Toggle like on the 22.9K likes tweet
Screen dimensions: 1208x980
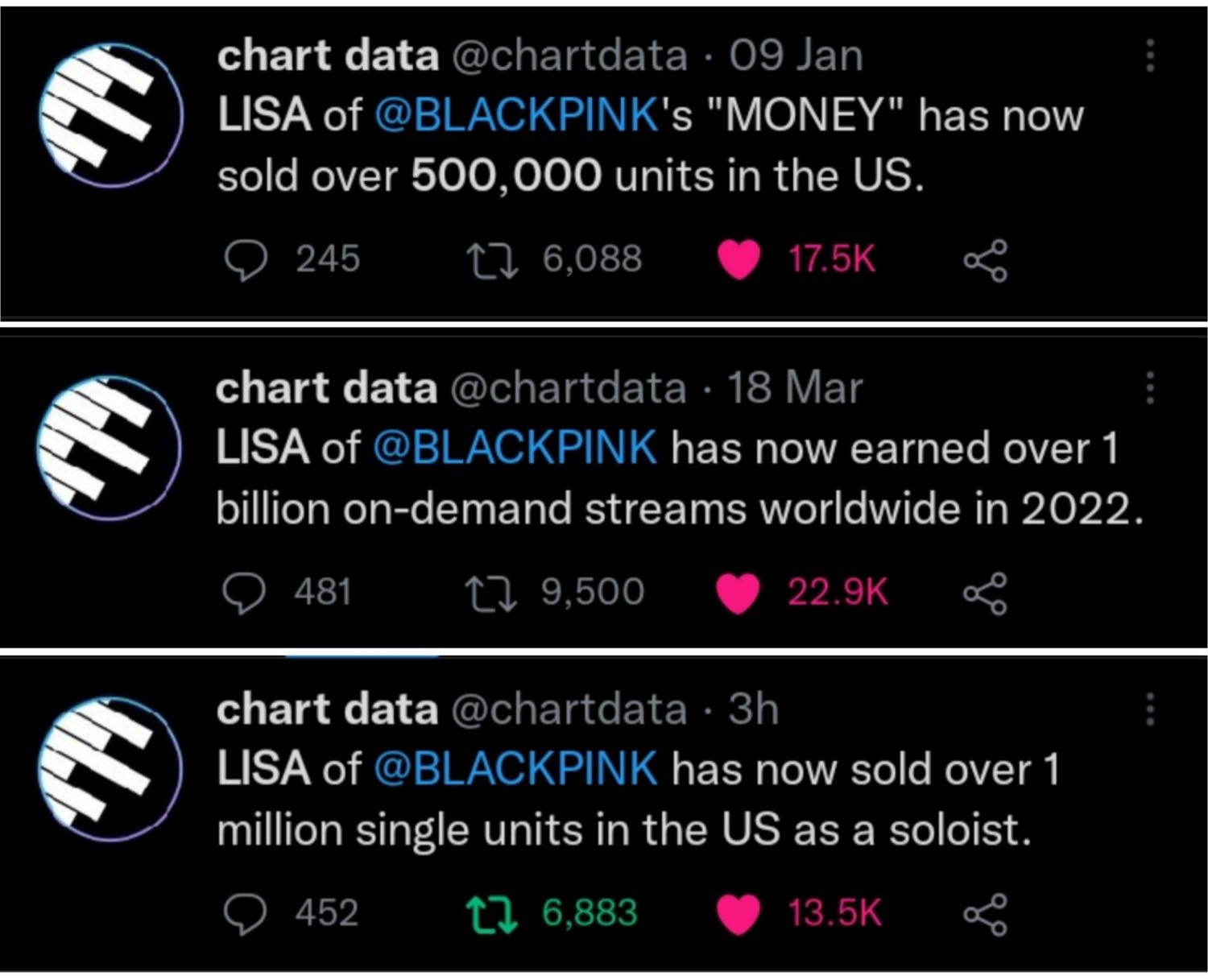[738, 593]
